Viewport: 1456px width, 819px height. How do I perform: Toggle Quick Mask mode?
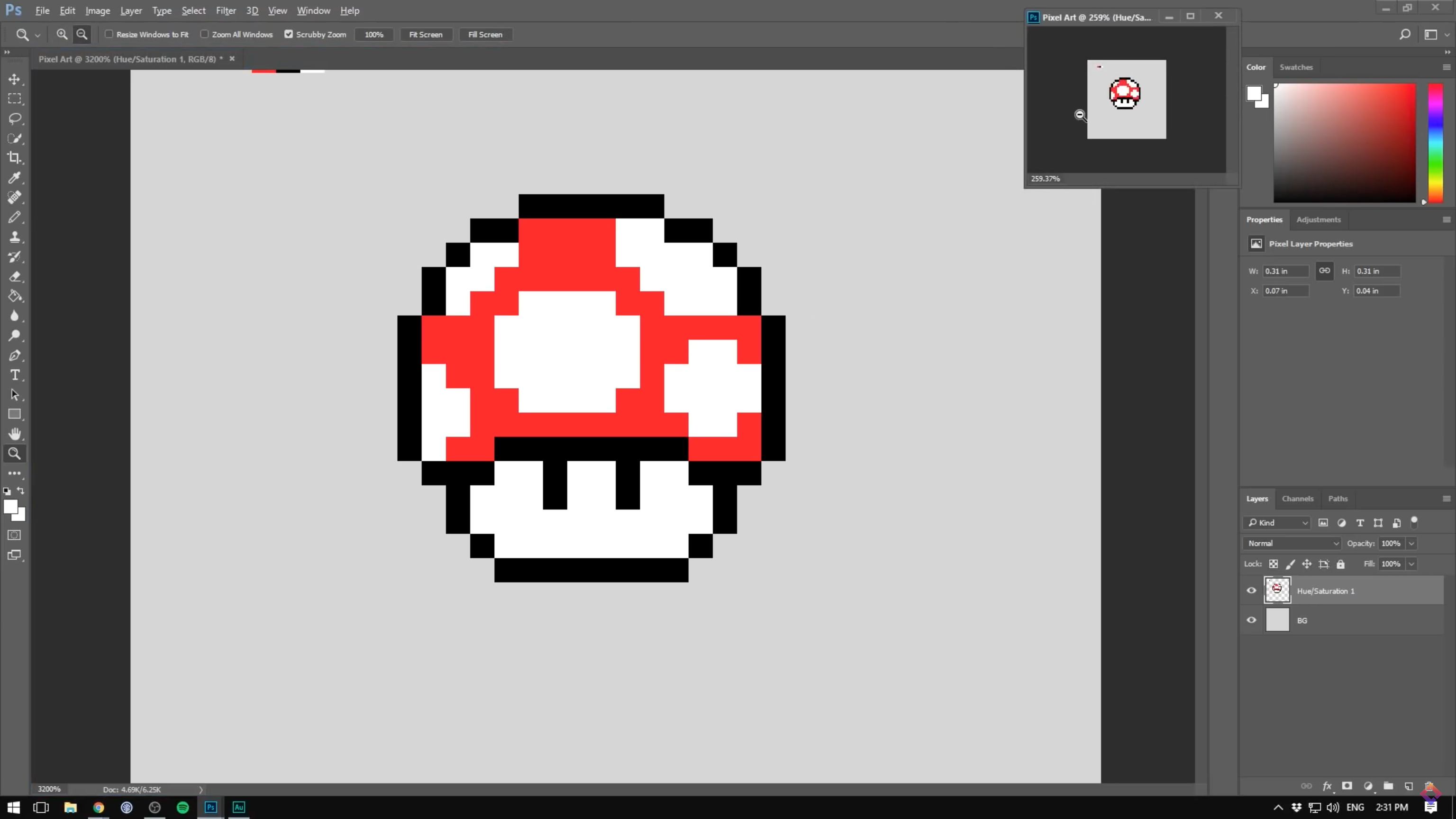[15, 535]
